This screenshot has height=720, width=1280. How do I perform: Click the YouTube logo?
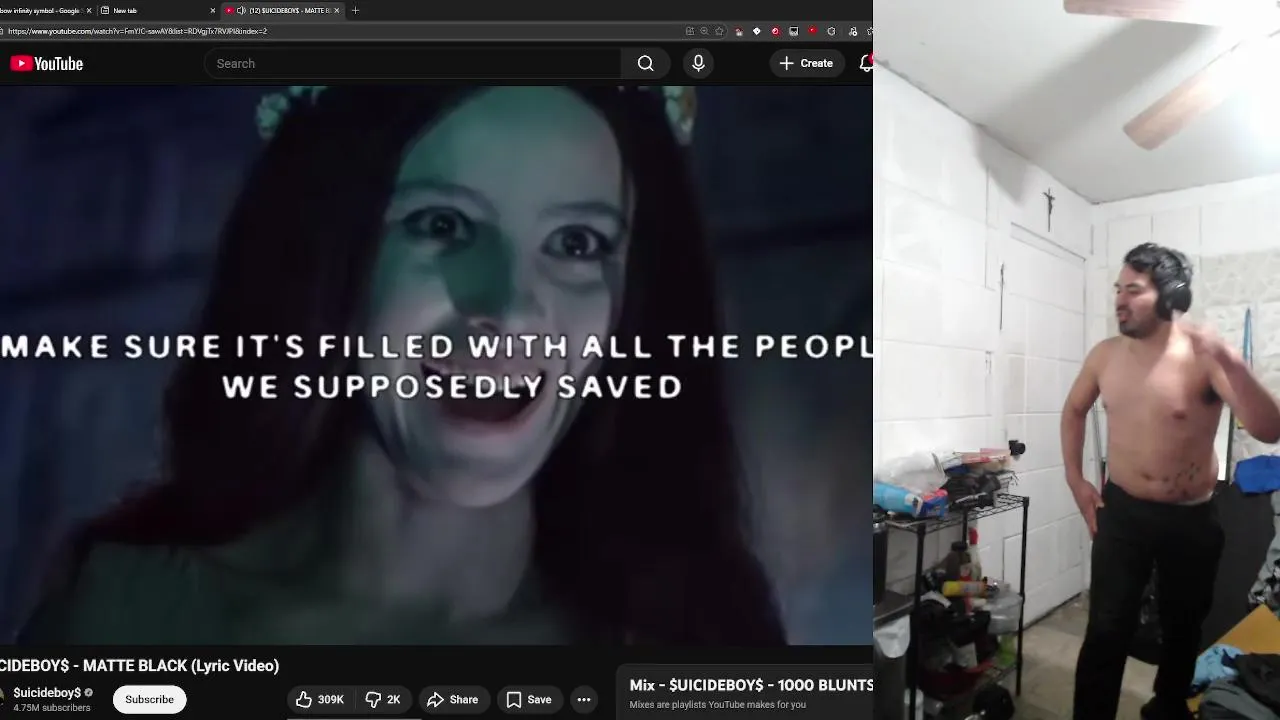[46, 63]
